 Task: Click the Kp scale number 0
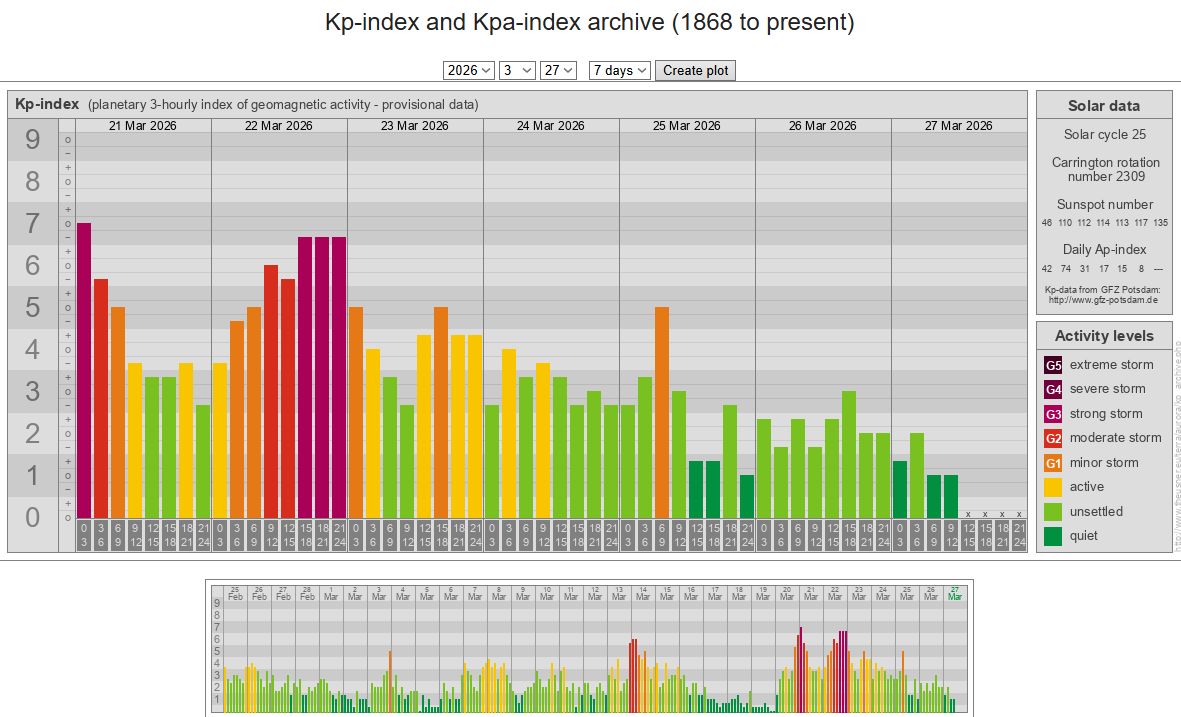pyautogui.click(x=32, y=517)
